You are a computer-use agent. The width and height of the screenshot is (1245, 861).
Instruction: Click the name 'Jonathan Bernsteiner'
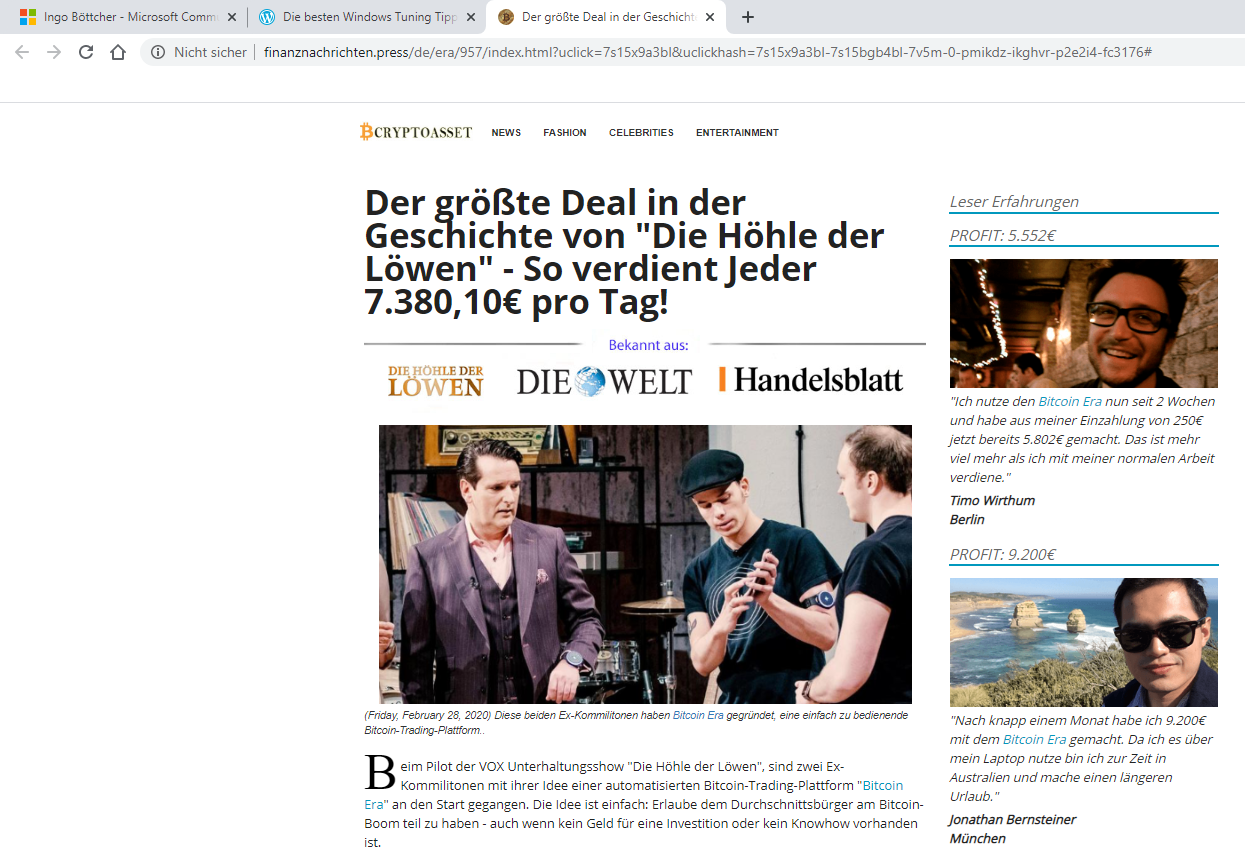click(1013, 820)
